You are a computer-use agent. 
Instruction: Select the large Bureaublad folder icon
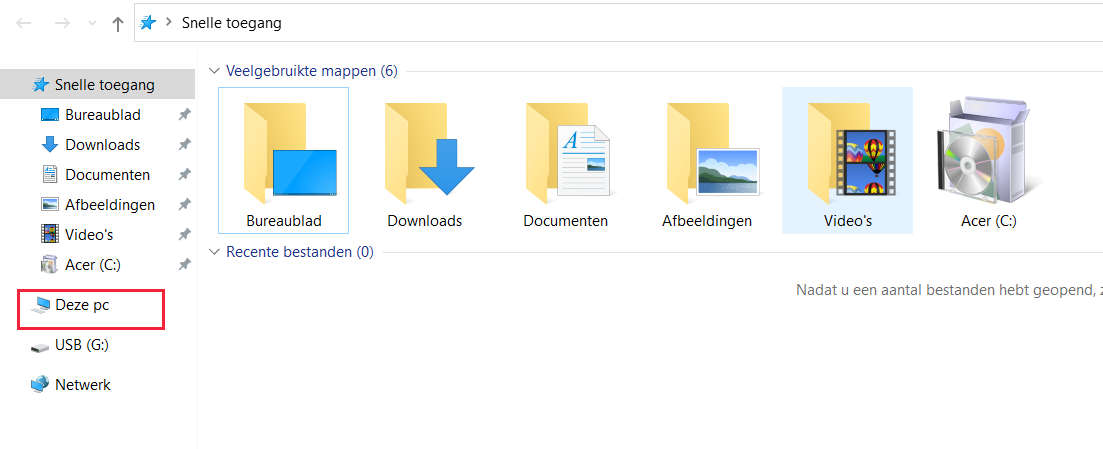click(x=283, y=160)
